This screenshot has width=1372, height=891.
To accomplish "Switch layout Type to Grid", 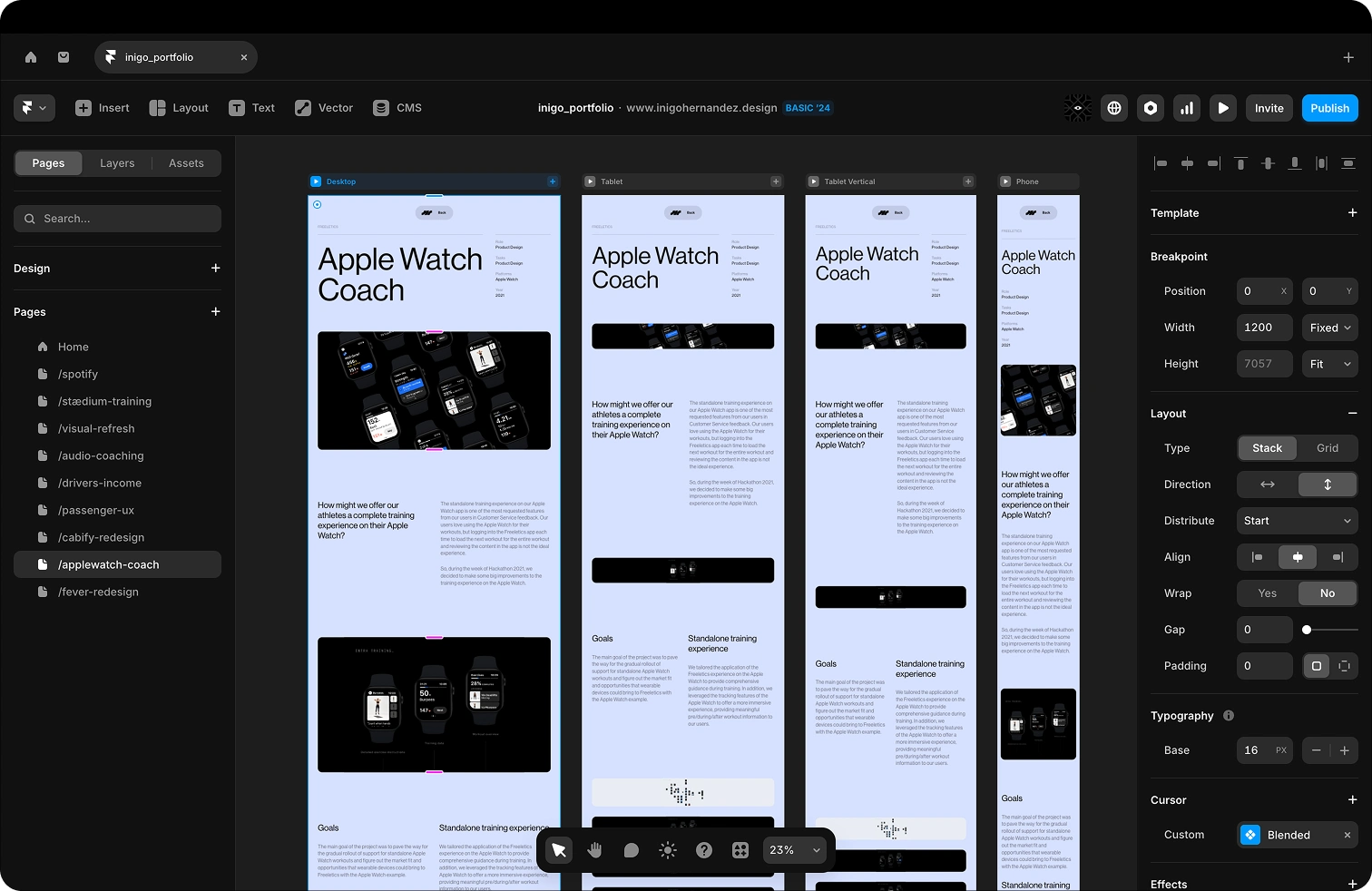I will click(x=1327, y=447).
